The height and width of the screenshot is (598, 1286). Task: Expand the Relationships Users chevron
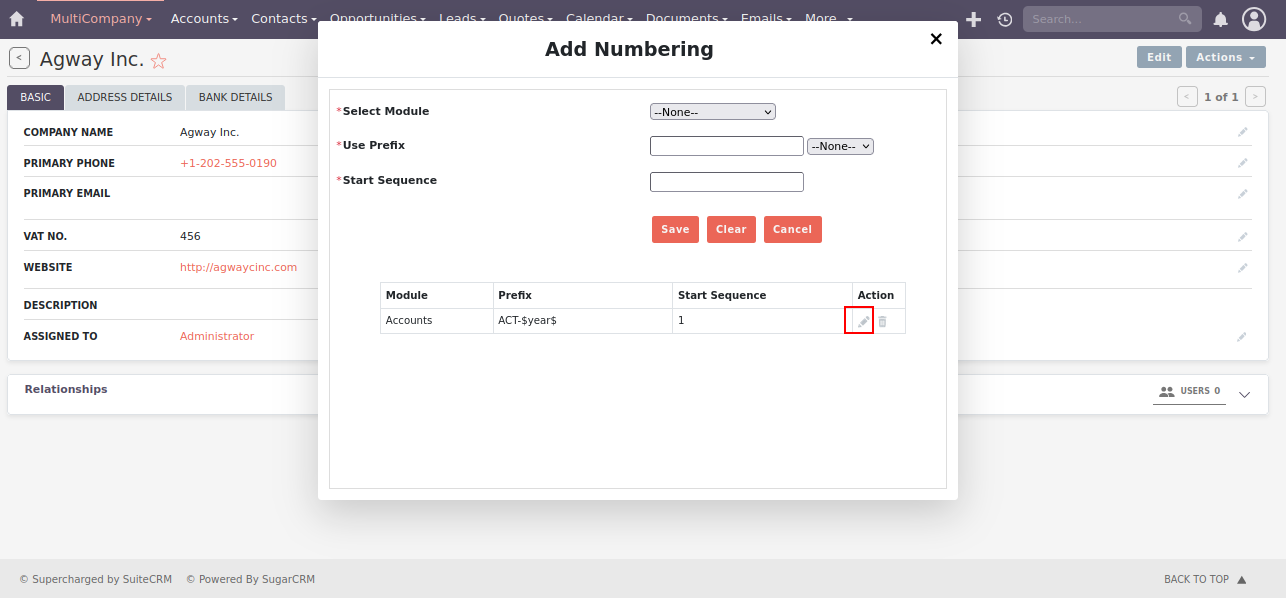(x=1244, y=395)
